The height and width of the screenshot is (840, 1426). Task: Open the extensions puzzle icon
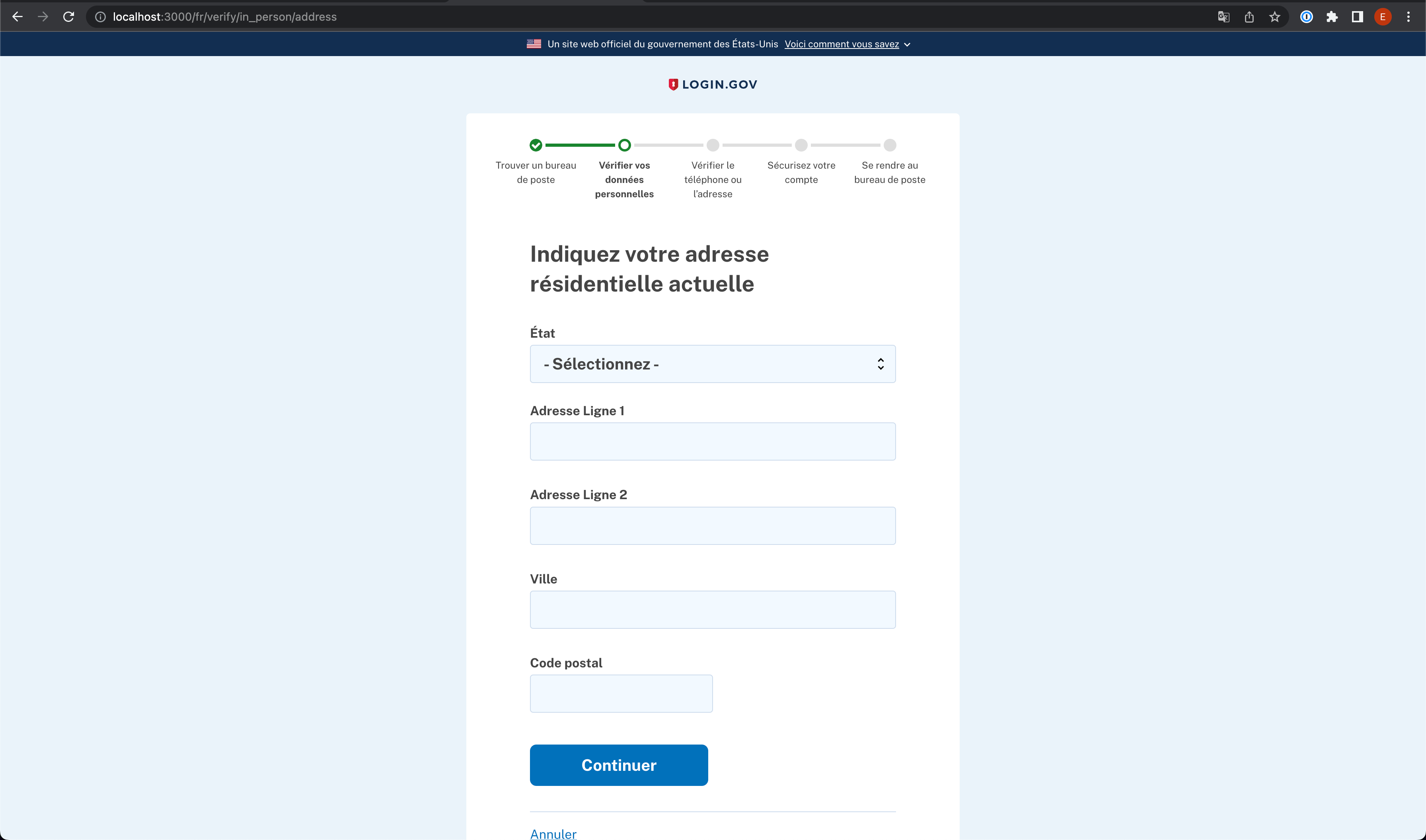pyautogui.click(x=1331, y=17)
